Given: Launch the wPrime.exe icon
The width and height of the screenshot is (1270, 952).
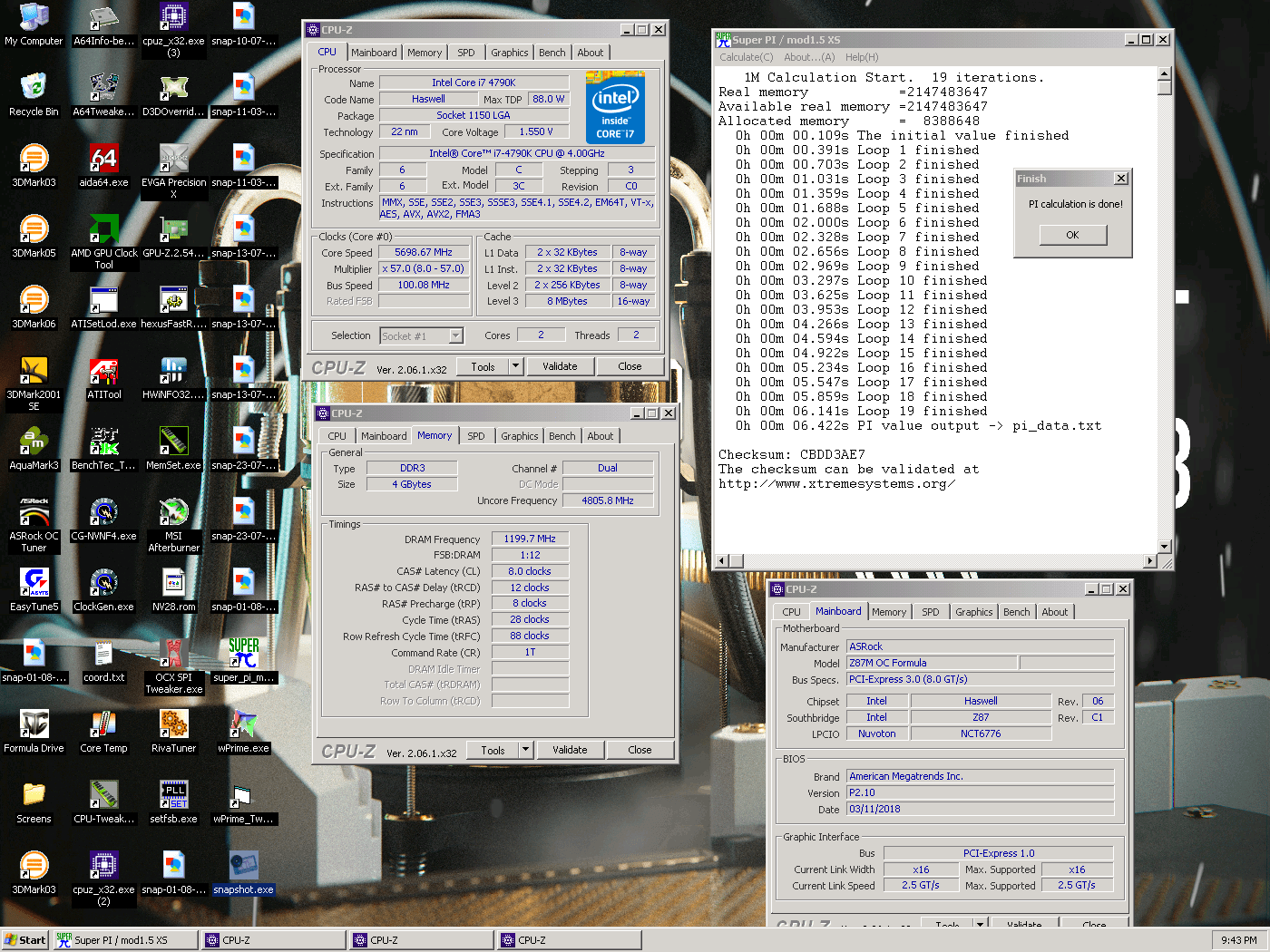Looking at the screenshot, I should [x=243, y=733].
